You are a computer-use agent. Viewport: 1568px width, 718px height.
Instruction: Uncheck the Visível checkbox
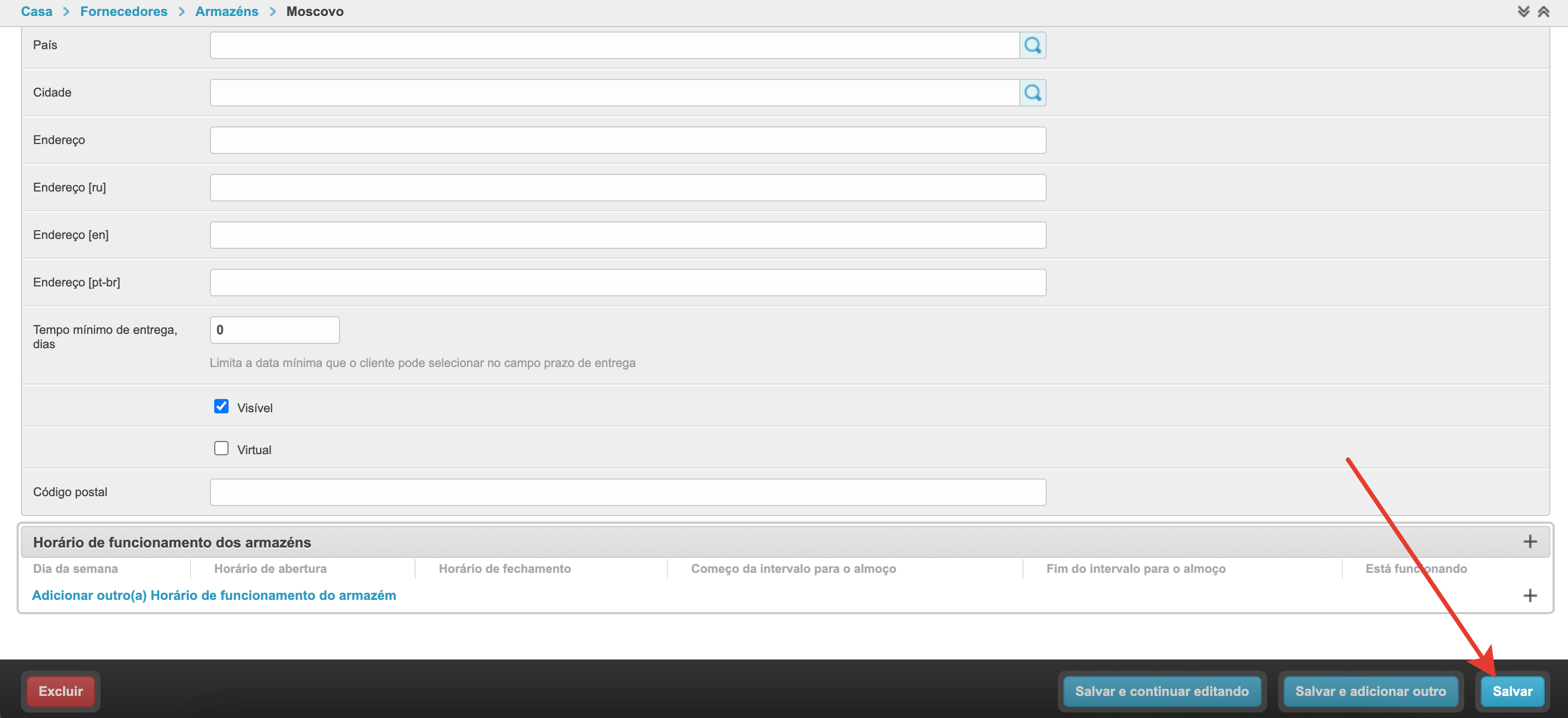(221, 406)
